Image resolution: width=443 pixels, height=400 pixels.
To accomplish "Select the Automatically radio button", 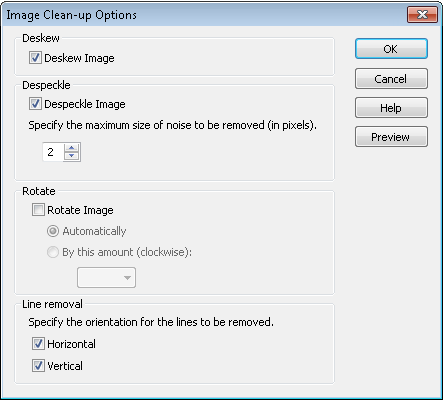I will (53, 231).
